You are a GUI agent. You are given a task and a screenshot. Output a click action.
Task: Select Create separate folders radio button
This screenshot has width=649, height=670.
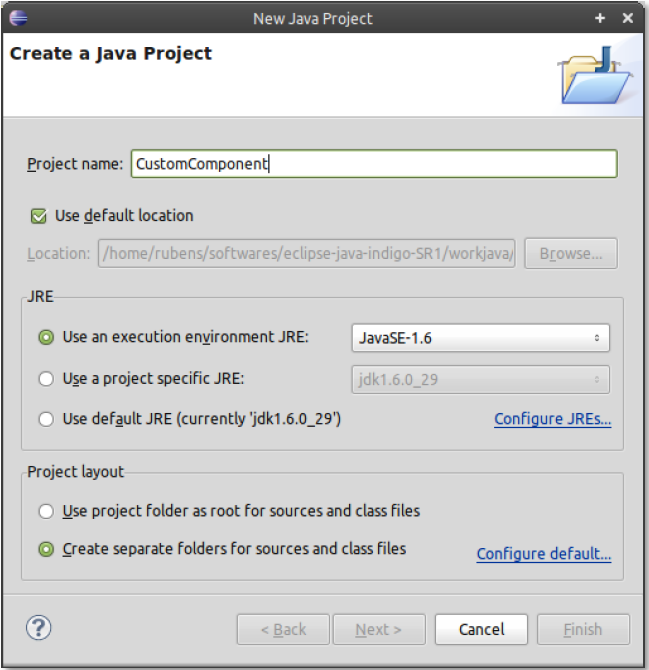tap(46, 549)
